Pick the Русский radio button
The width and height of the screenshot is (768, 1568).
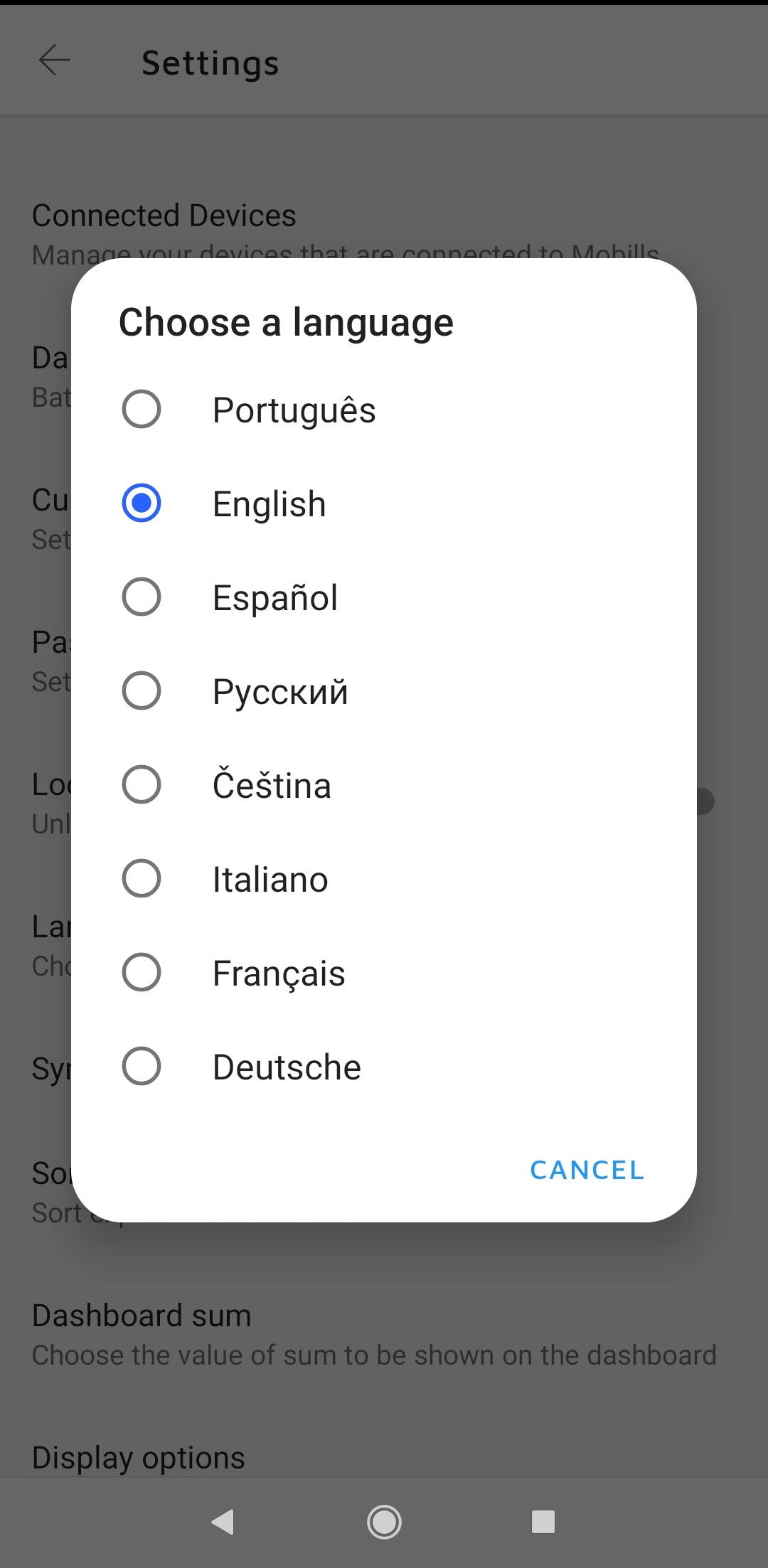point(142,691)
